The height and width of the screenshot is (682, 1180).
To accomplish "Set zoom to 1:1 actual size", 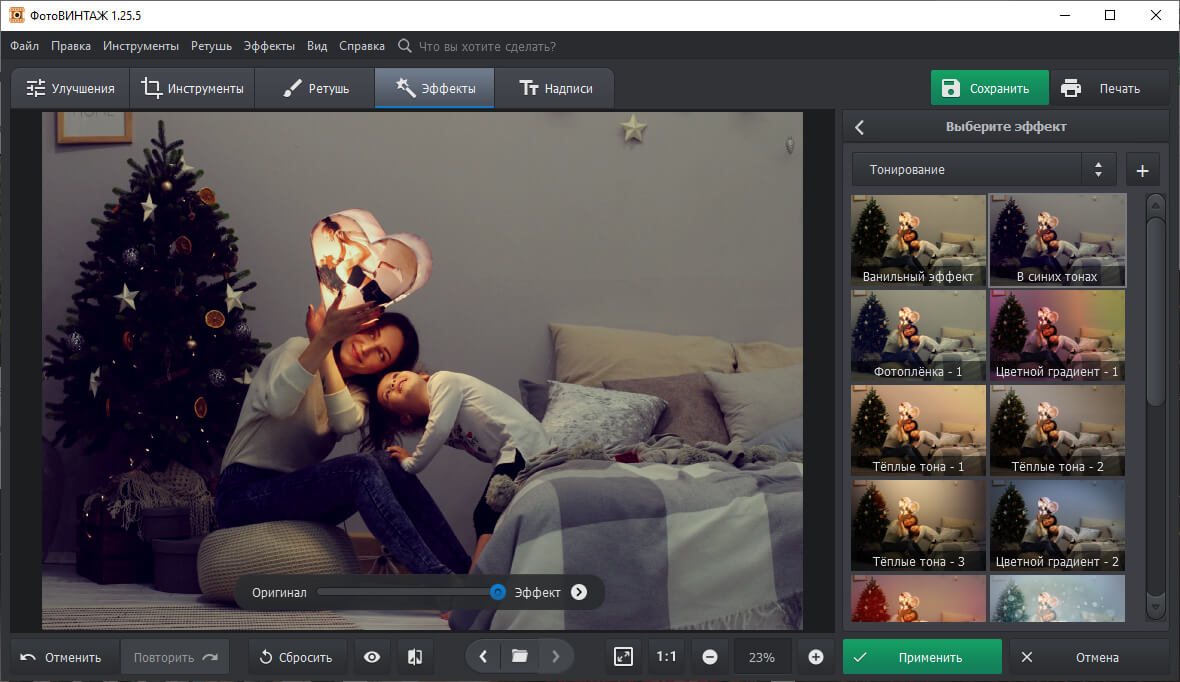I will point(666,657).
